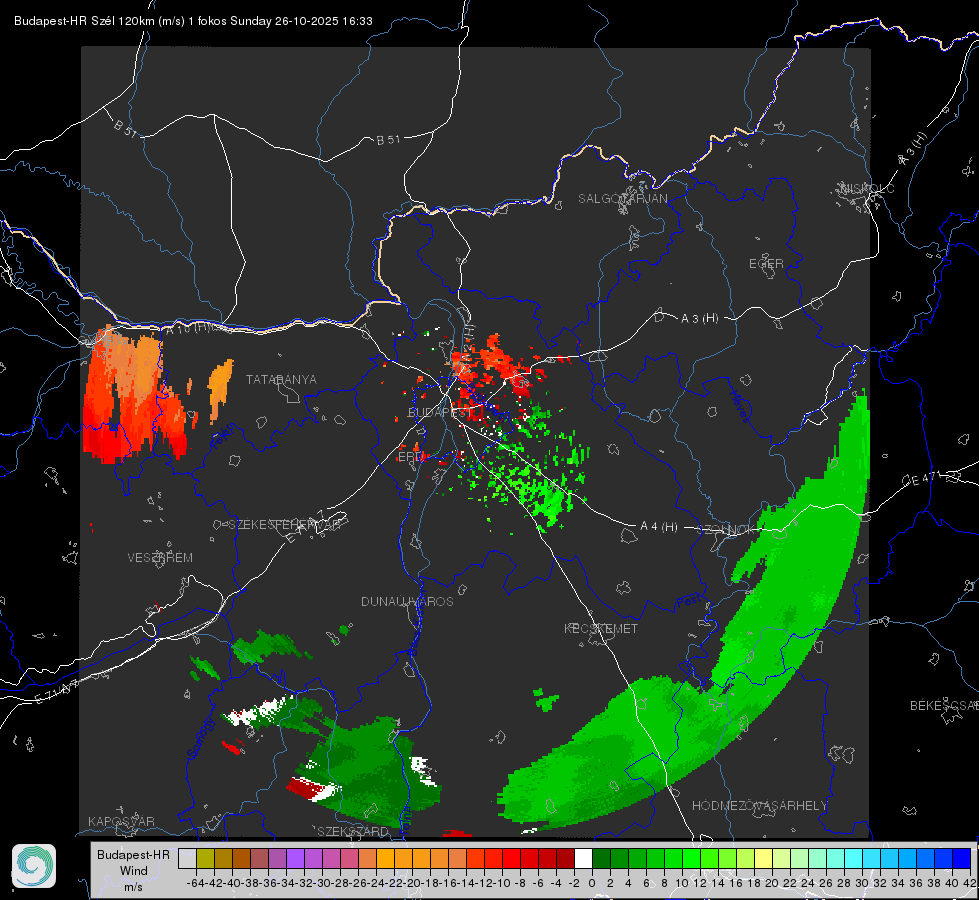Click the MISKOLC city label
Image resolution: width=979 pixels, height=900 pixels.
click(x=867, y=188)
